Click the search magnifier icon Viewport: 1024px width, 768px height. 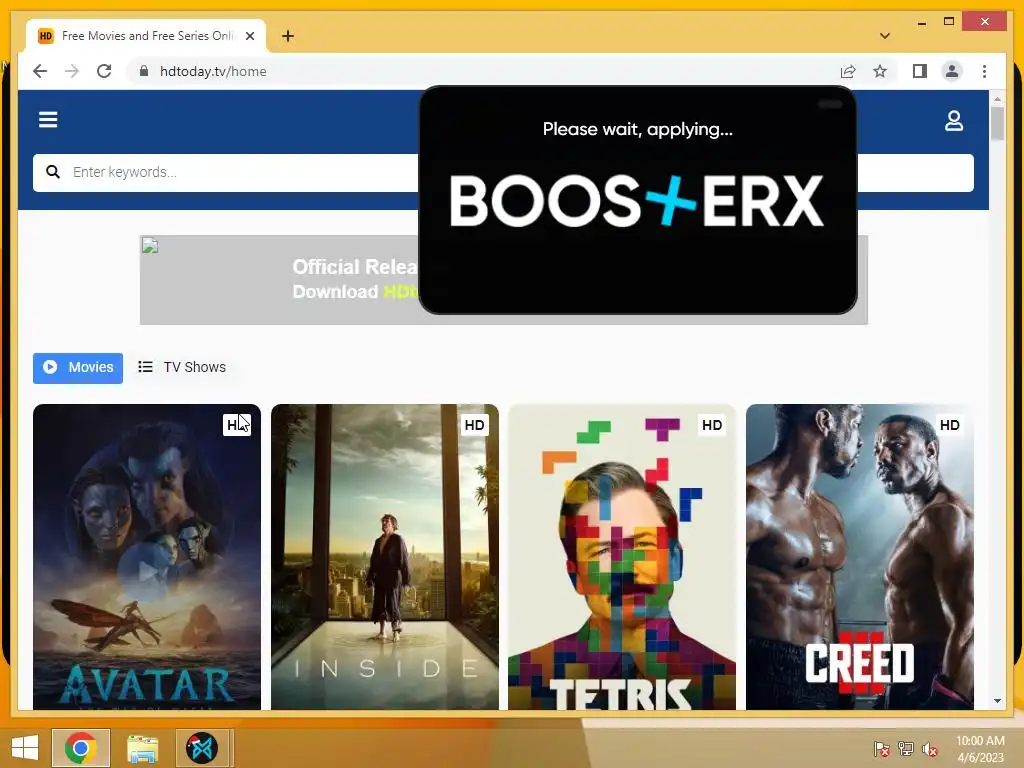pyautogui.click(x=53, y=172)
